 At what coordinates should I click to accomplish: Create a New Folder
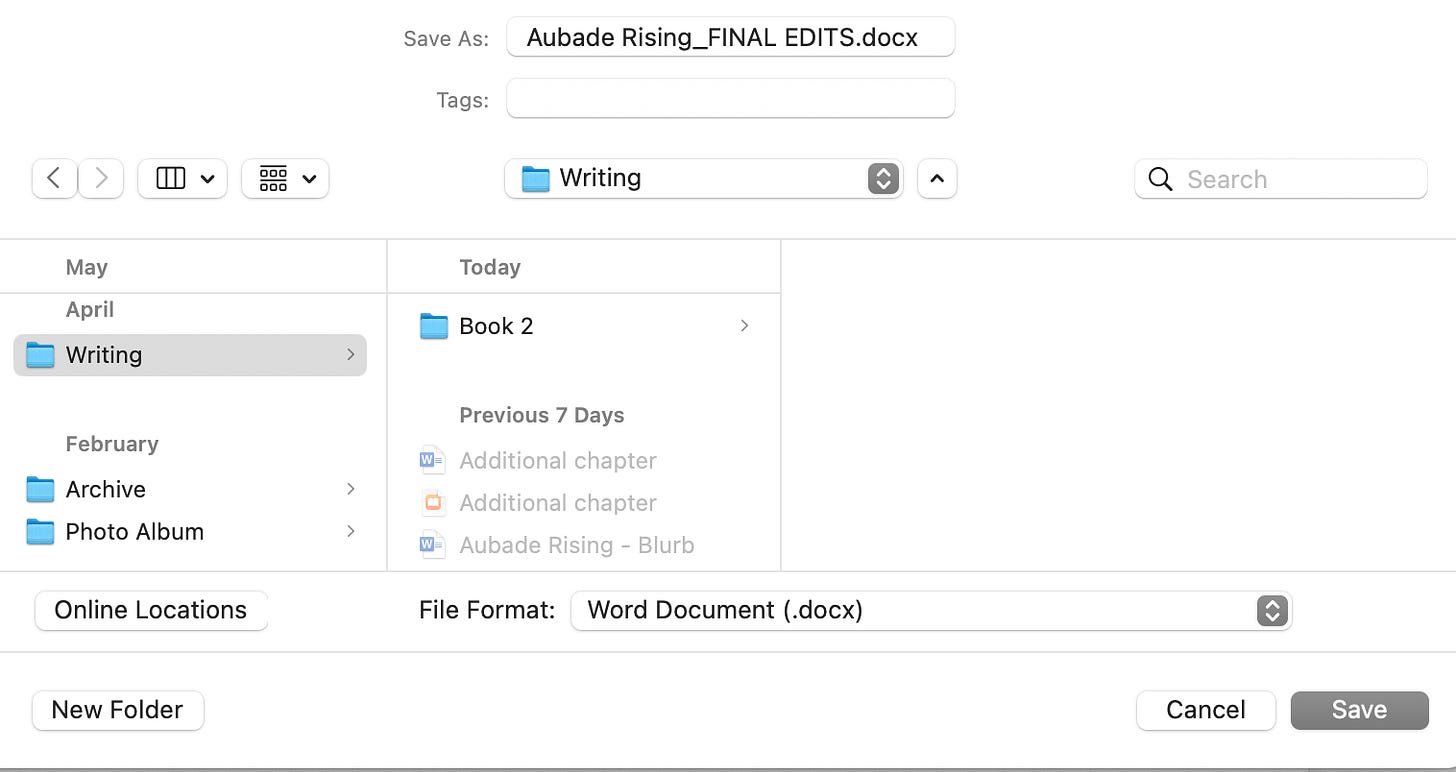click(118, 710)
